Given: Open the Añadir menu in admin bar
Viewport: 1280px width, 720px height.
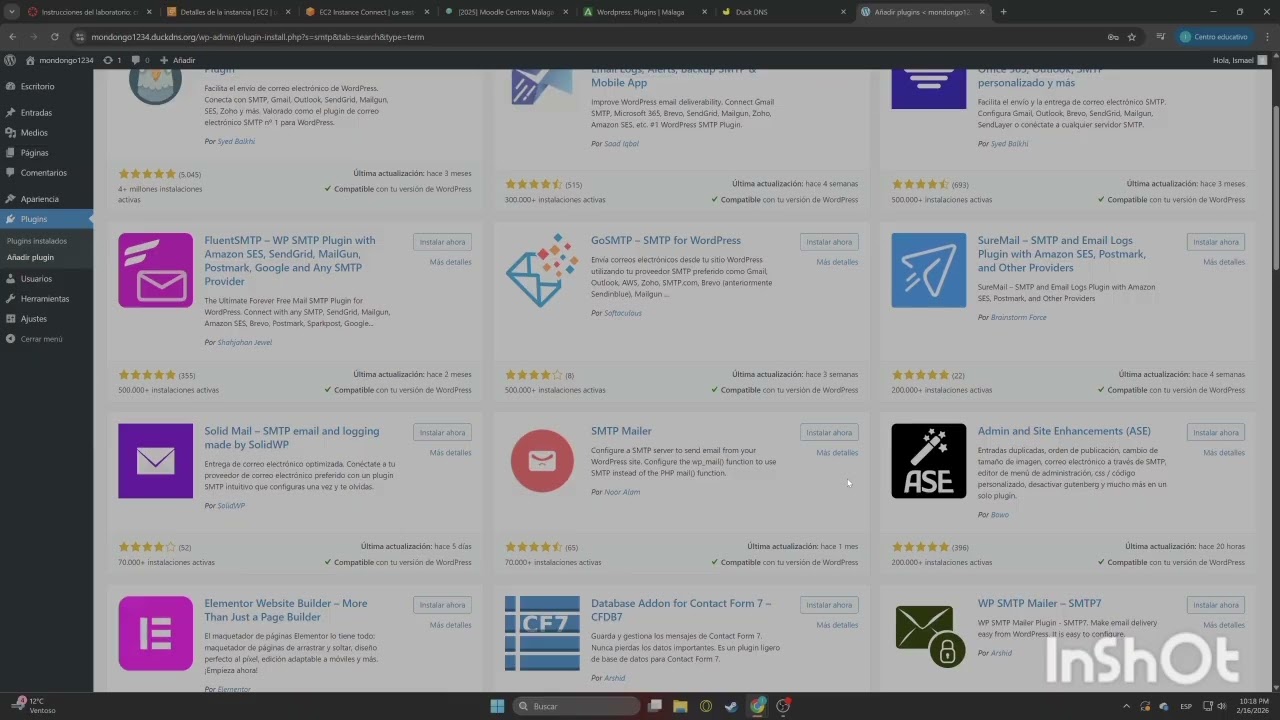Looking at the screenshot, I should (x=178, y=60).
